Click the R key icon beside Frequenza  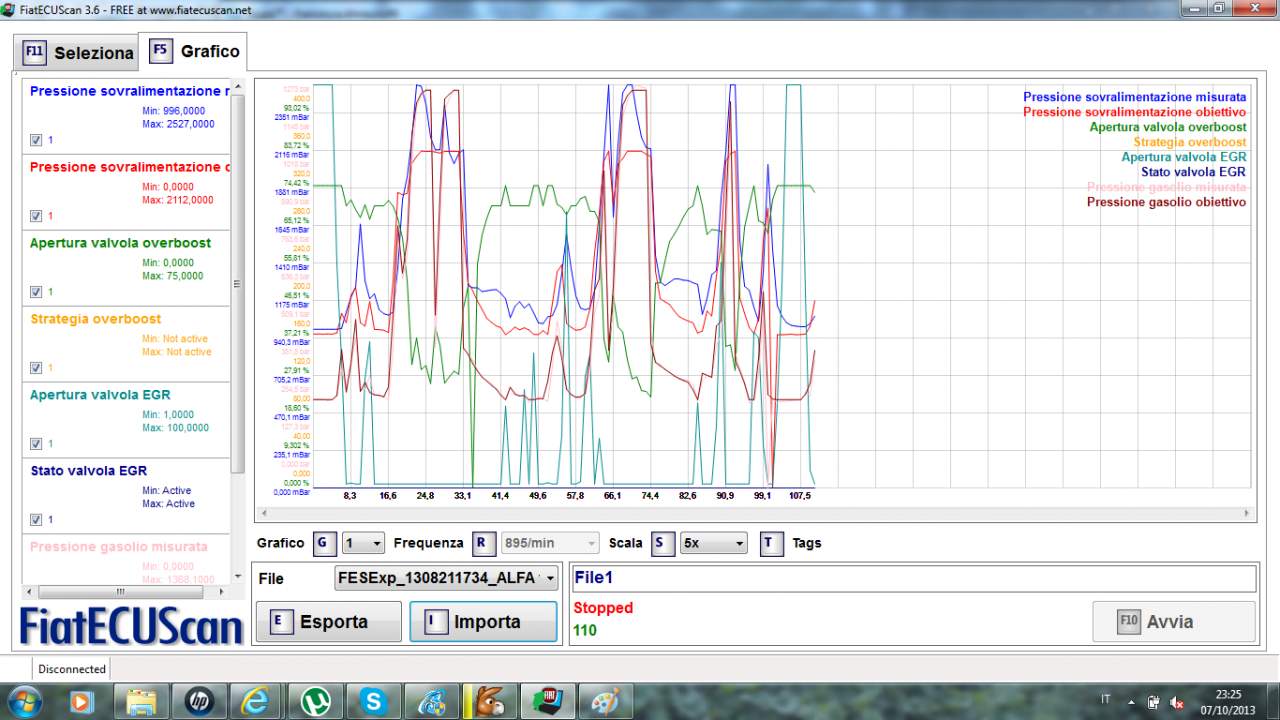[x=482, y=543]
